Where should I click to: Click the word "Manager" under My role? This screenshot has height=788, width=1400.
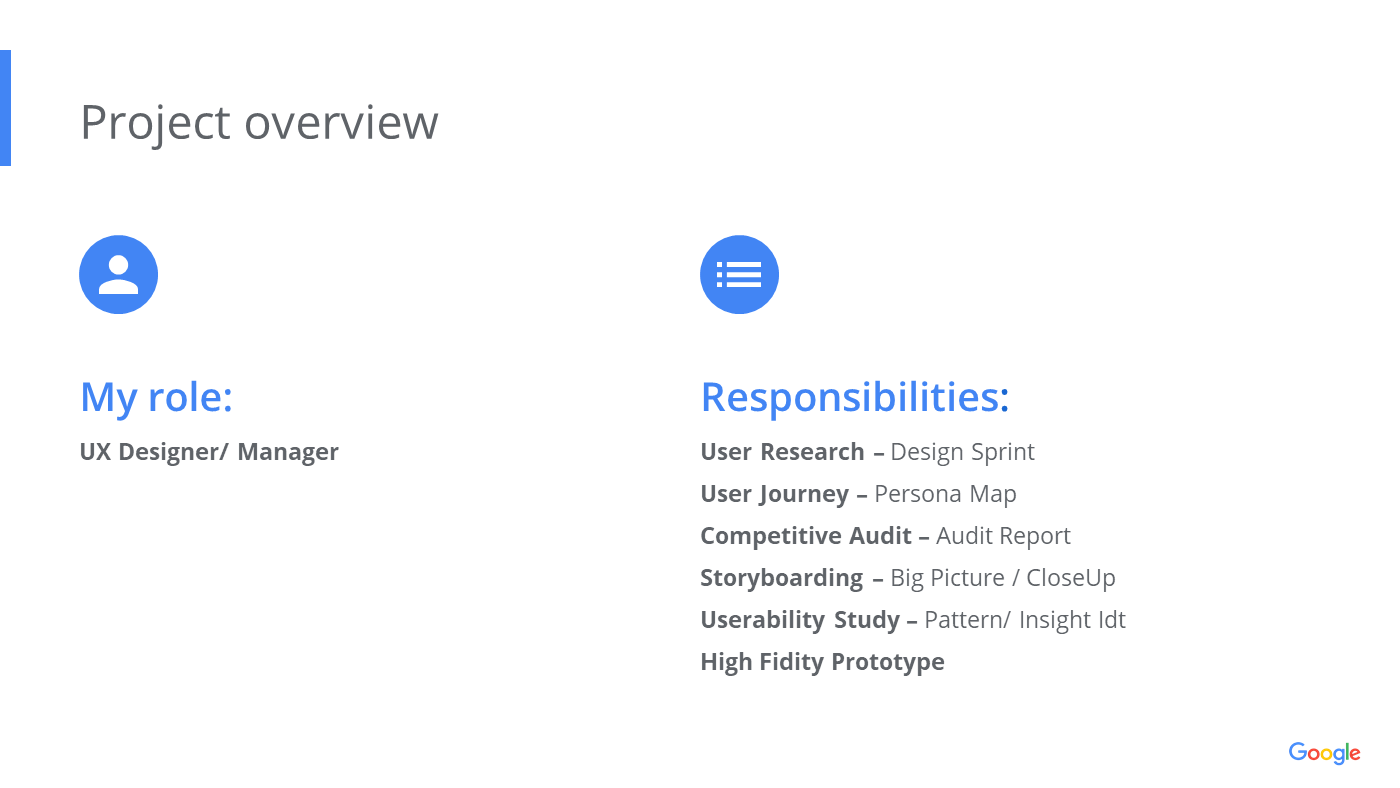click(x=288, y=452)
